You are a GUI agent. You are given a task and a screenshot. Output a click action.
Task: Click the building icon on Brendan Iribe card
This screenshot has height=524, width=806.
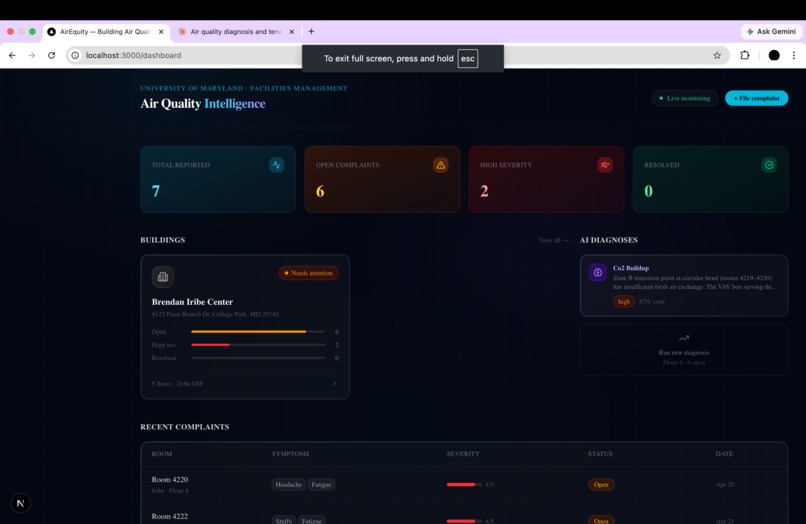tap(162, 277)
